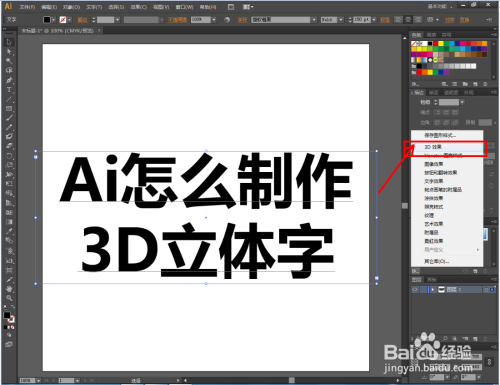Select the Column Graph tool
The height and width of the screenshot is (385, 500).
[9, 260]
